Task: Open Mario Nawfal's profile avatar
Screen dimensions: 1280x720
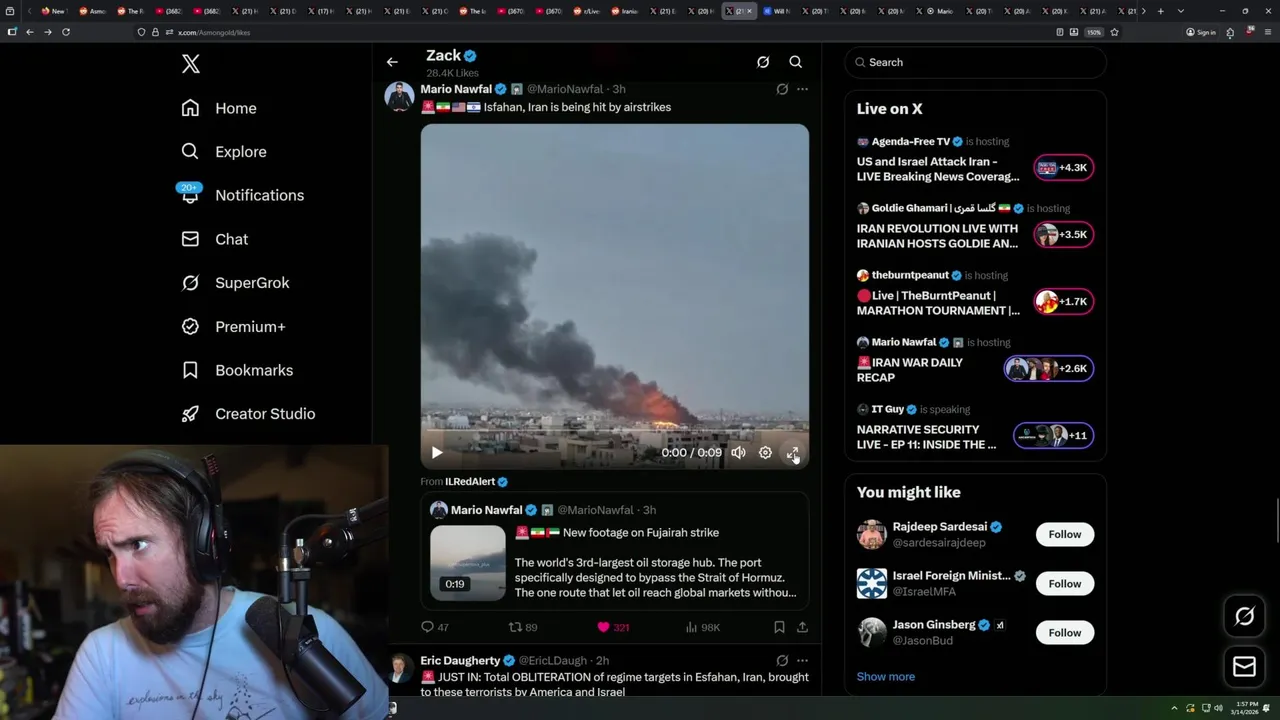Action: (399, 97)
